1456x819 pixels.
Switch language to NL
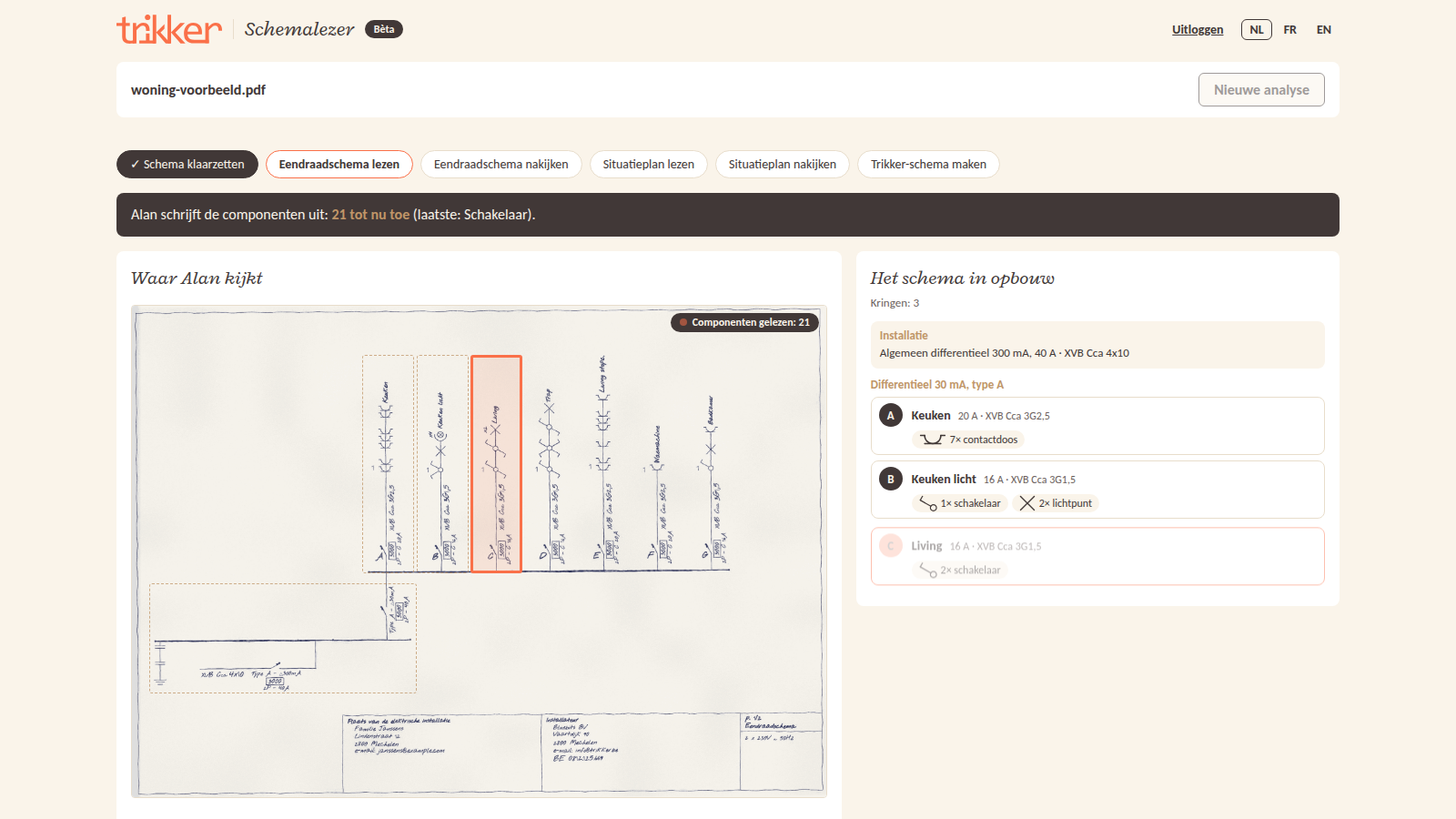1256,30
